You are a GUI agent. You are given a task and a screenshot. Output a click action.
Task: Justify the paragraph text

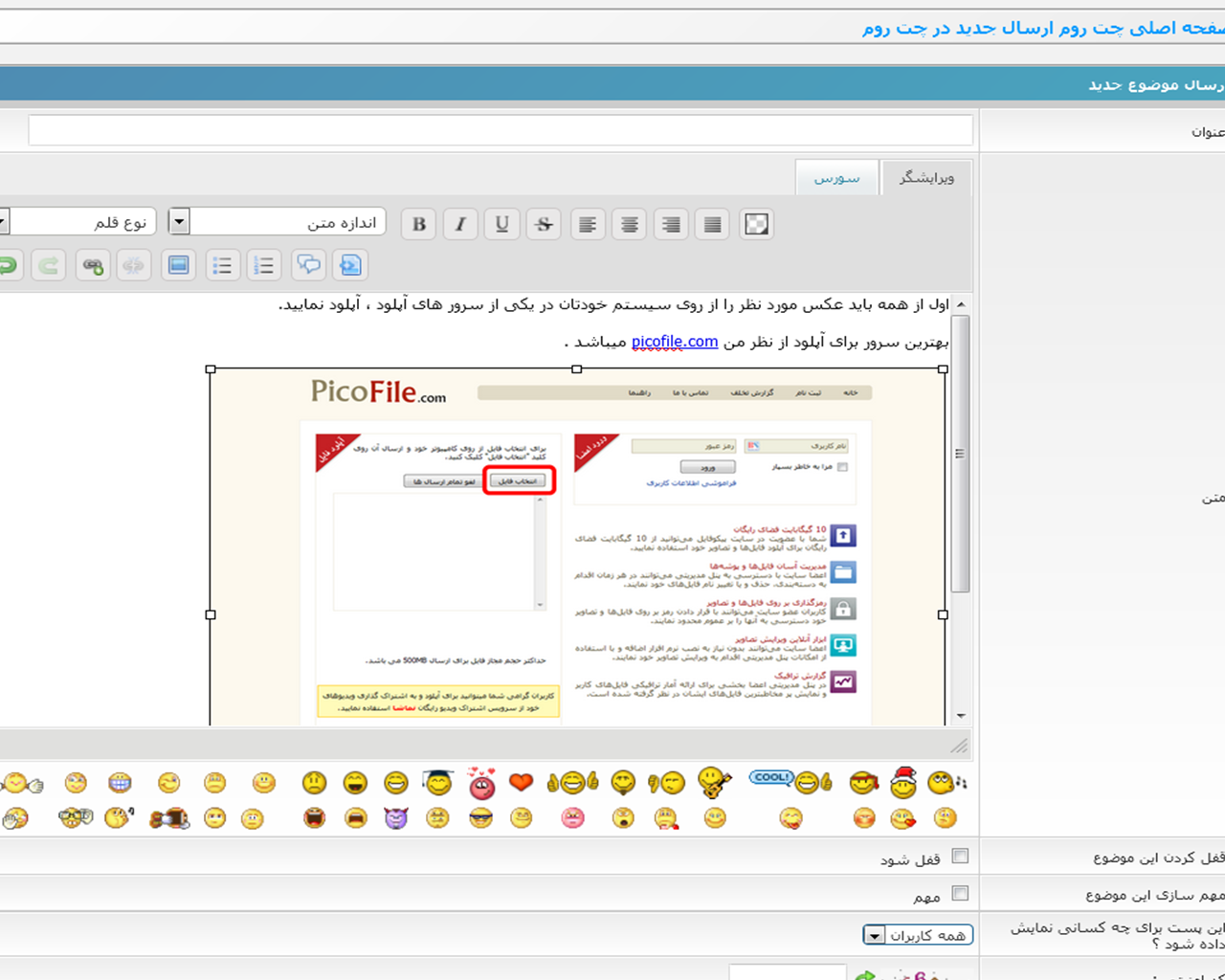pyautogui.click(x=712, y=224)
